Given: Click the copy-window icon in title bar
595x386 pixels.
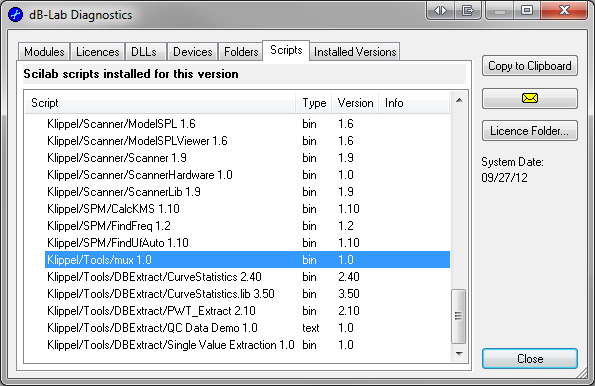Looking at the screenshot, I should tap(468, 11).
